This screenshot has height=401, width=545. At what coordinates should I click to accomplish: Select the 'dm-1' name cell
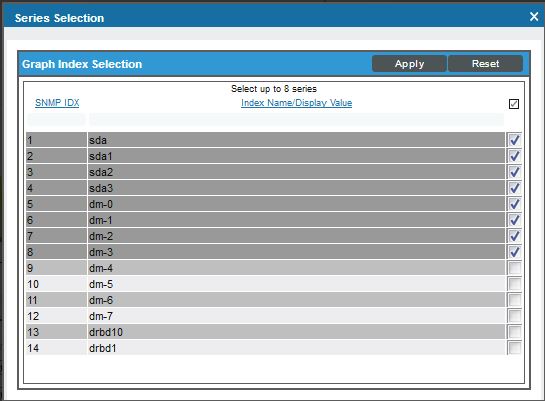pyautogui.click(x=296, y=220)
